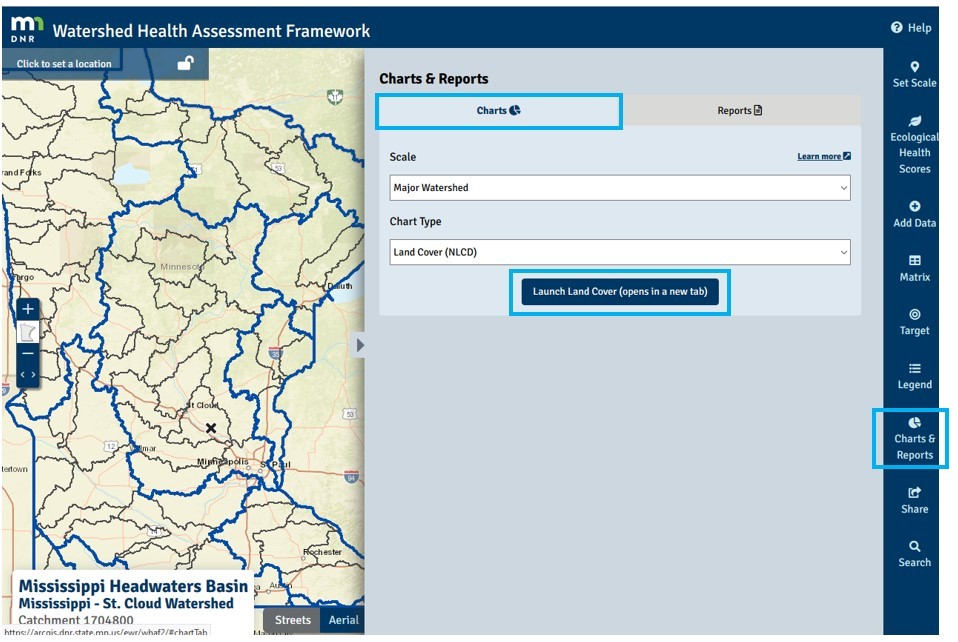Switch basemap to Aerial
This screenshot has width=958, height=642.
click(343, 620)
